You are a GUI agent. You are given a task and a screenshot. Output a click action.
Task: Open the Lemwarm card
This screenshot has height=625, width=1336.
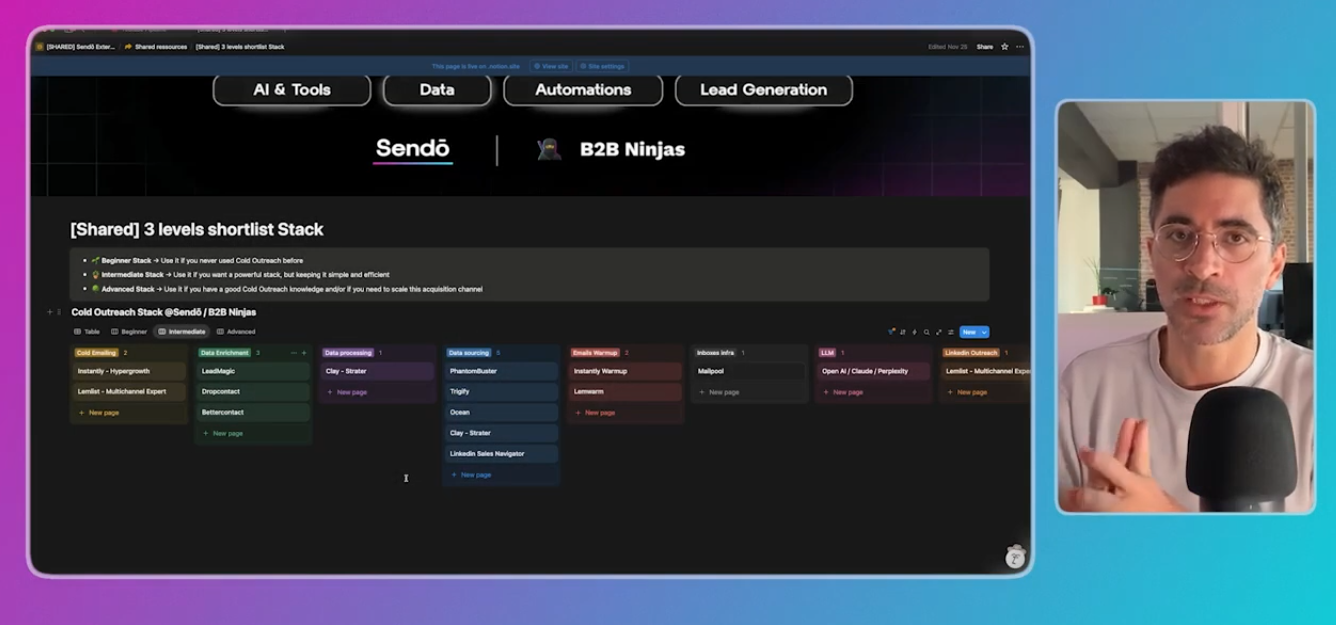[x=625, y=391]
